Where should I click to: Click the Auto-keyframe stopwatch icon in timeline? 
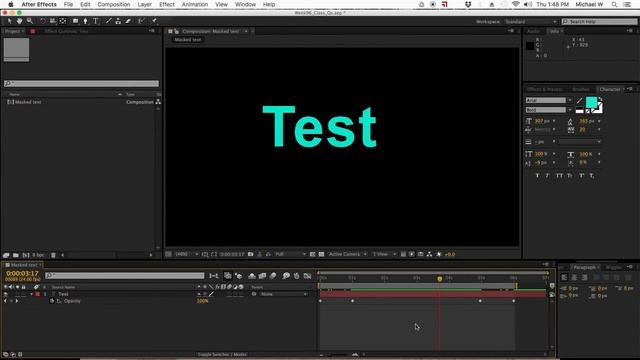click(297, 276)
